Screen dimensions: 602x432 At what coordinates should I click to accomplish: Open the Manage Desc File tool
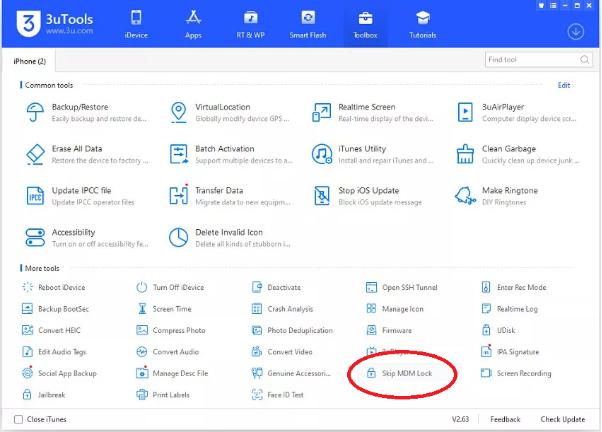click(x=172, y=372)
